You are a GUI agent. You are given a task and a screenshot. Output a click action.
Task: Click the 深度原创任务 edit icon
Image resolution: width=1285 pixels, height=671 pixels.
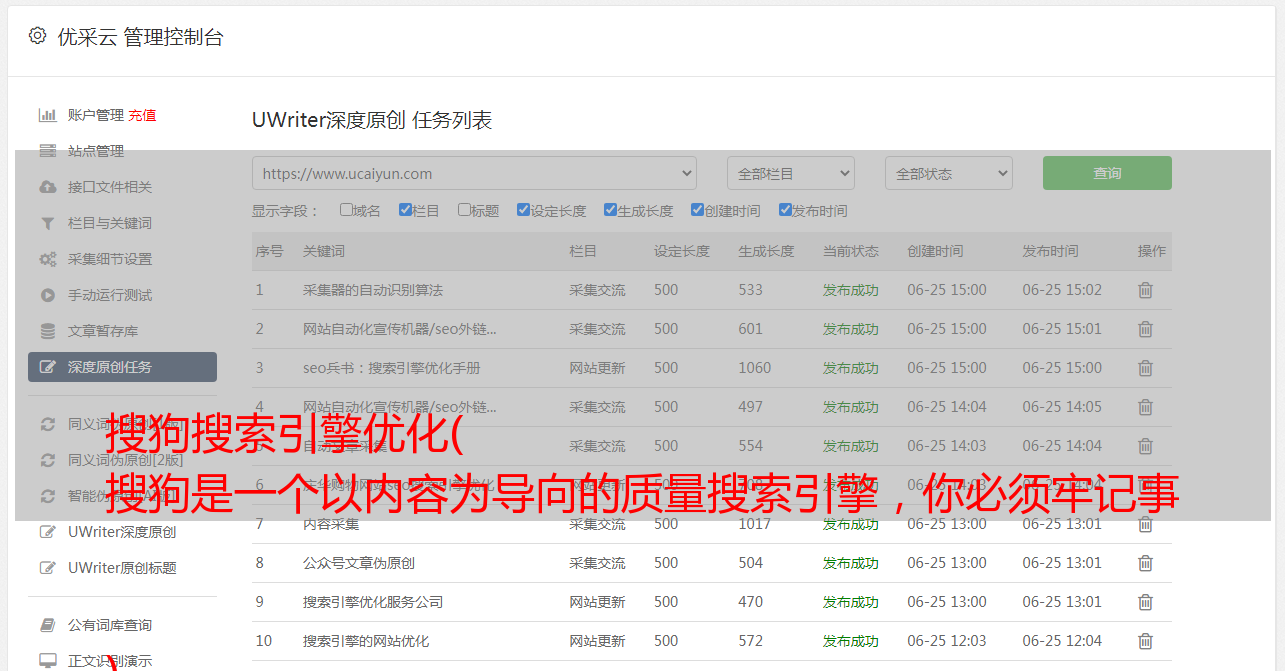(x=47, y=367)
